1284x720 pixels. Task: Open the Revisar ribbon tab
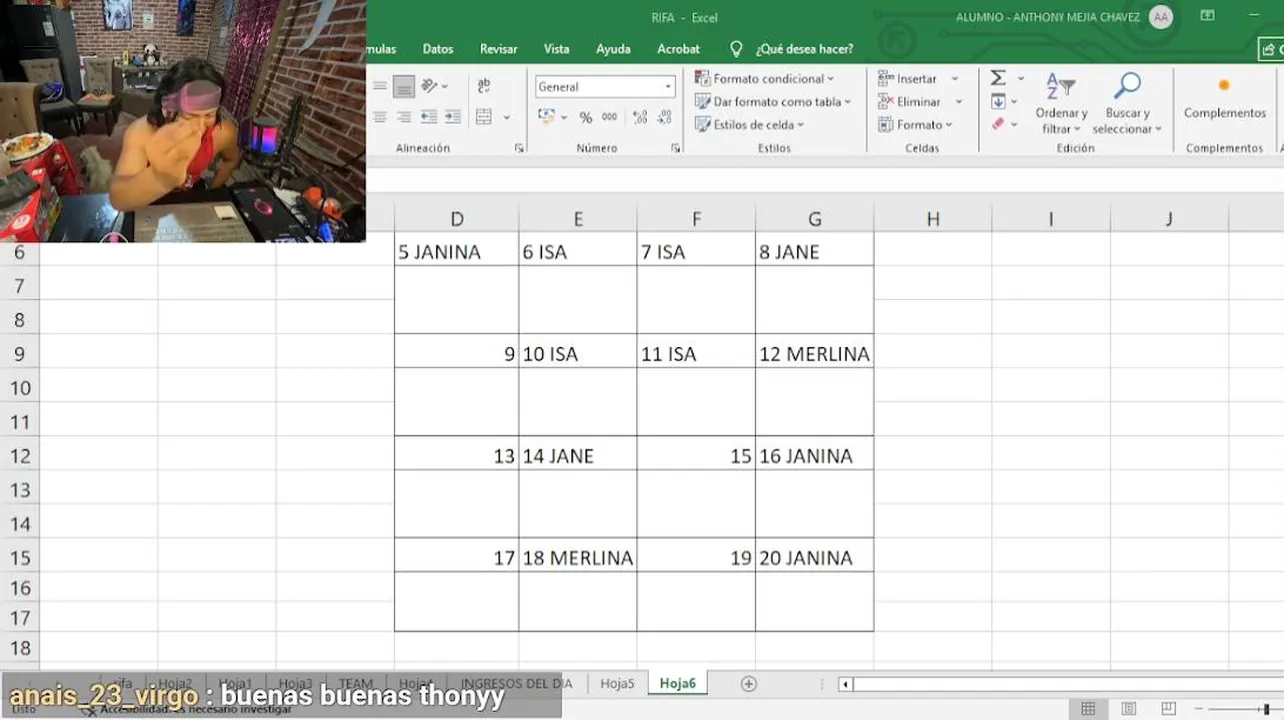click(498, 49)
